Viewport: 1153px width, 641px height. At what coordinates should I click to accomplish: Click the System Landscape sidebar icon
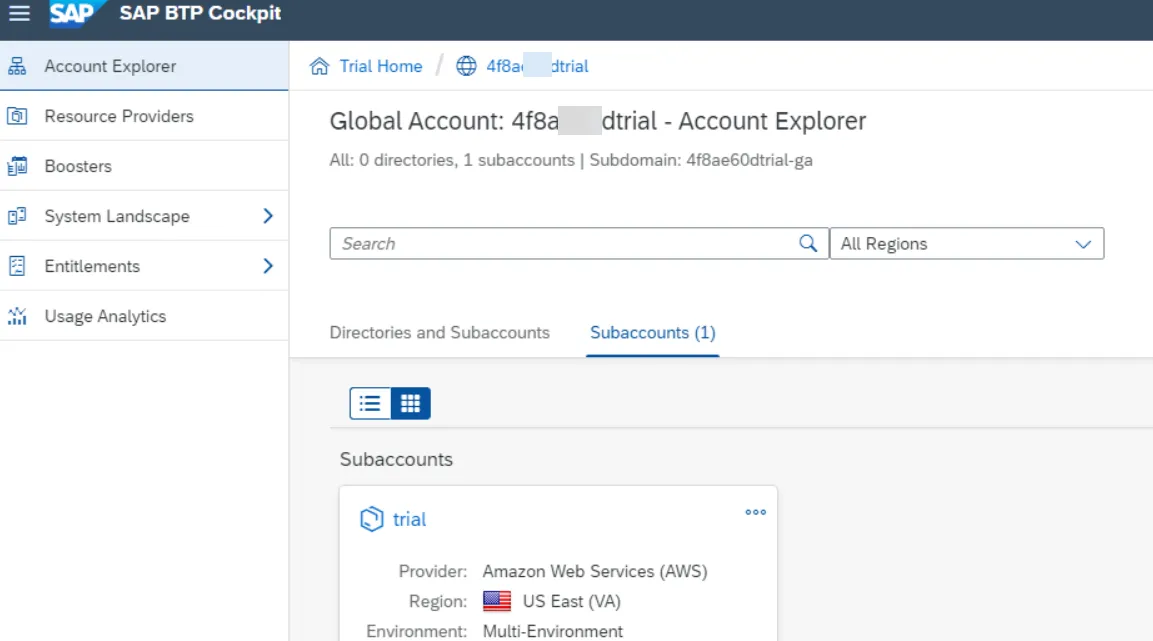[17, 216]
